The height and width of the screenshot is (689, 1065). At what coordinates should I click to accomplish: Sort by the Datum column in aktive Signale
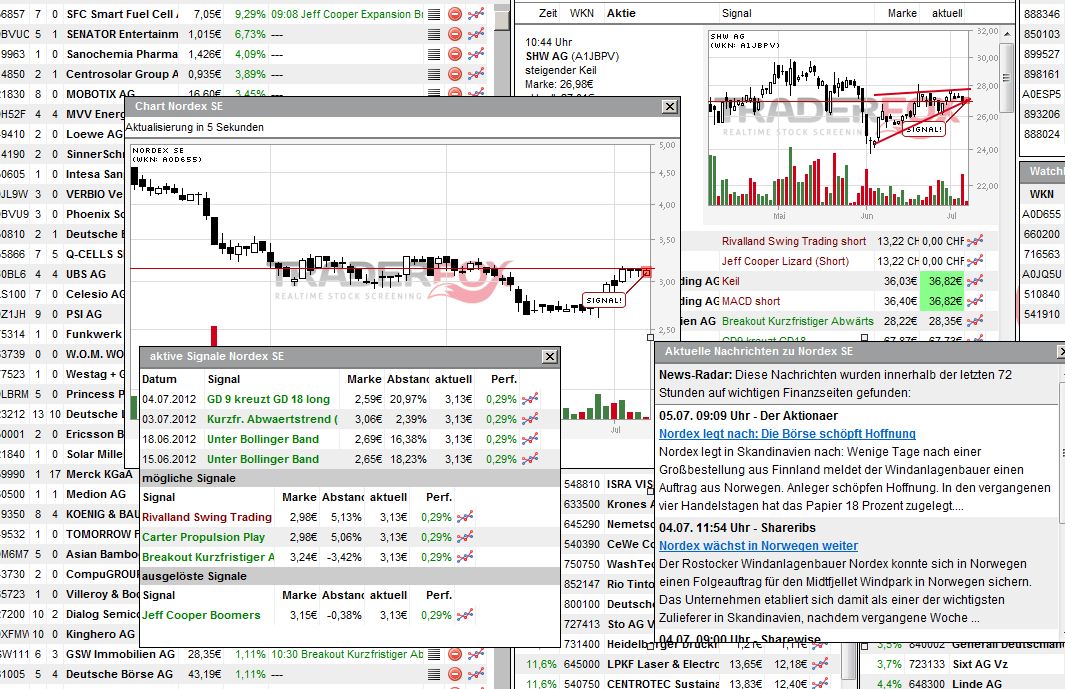pos(159,379)
